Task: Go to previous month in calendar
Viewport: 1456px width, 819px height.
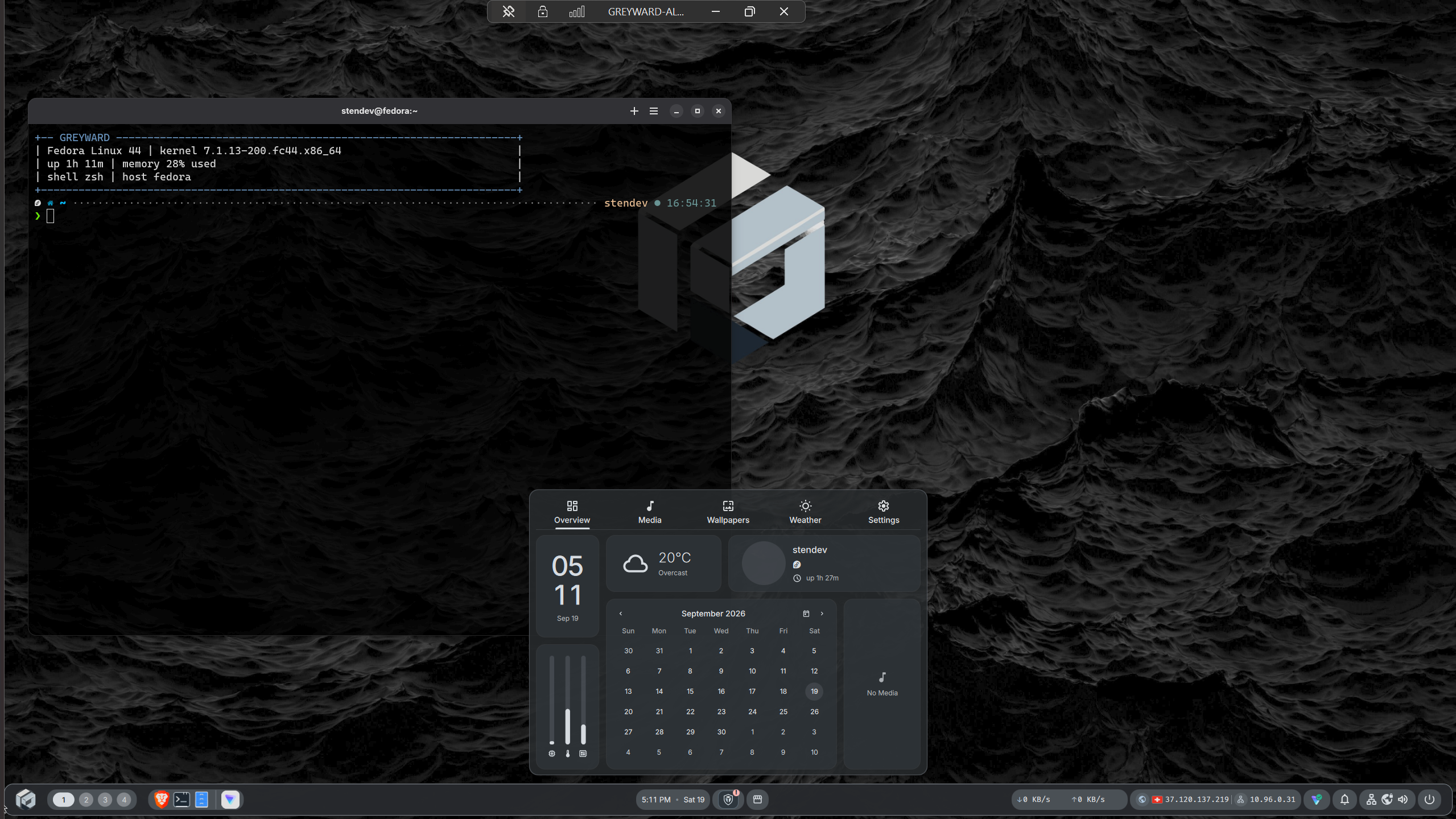Action: tap(621, 614)
